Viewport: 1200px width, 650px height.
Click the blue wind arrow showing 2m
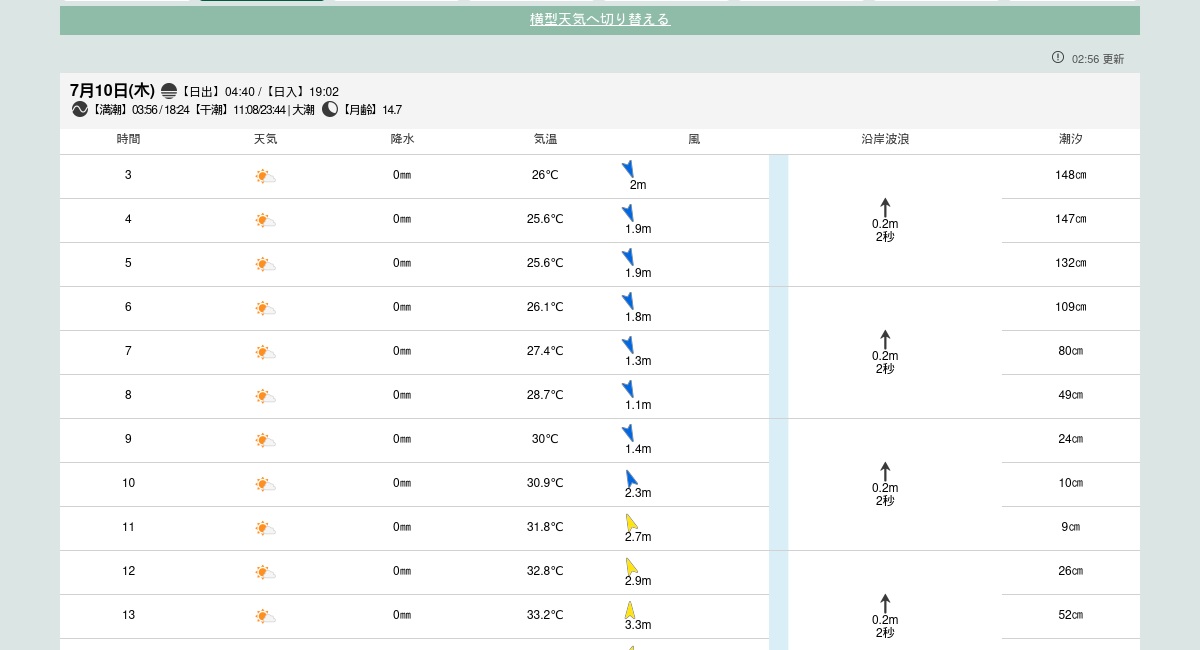pos(628,169)
